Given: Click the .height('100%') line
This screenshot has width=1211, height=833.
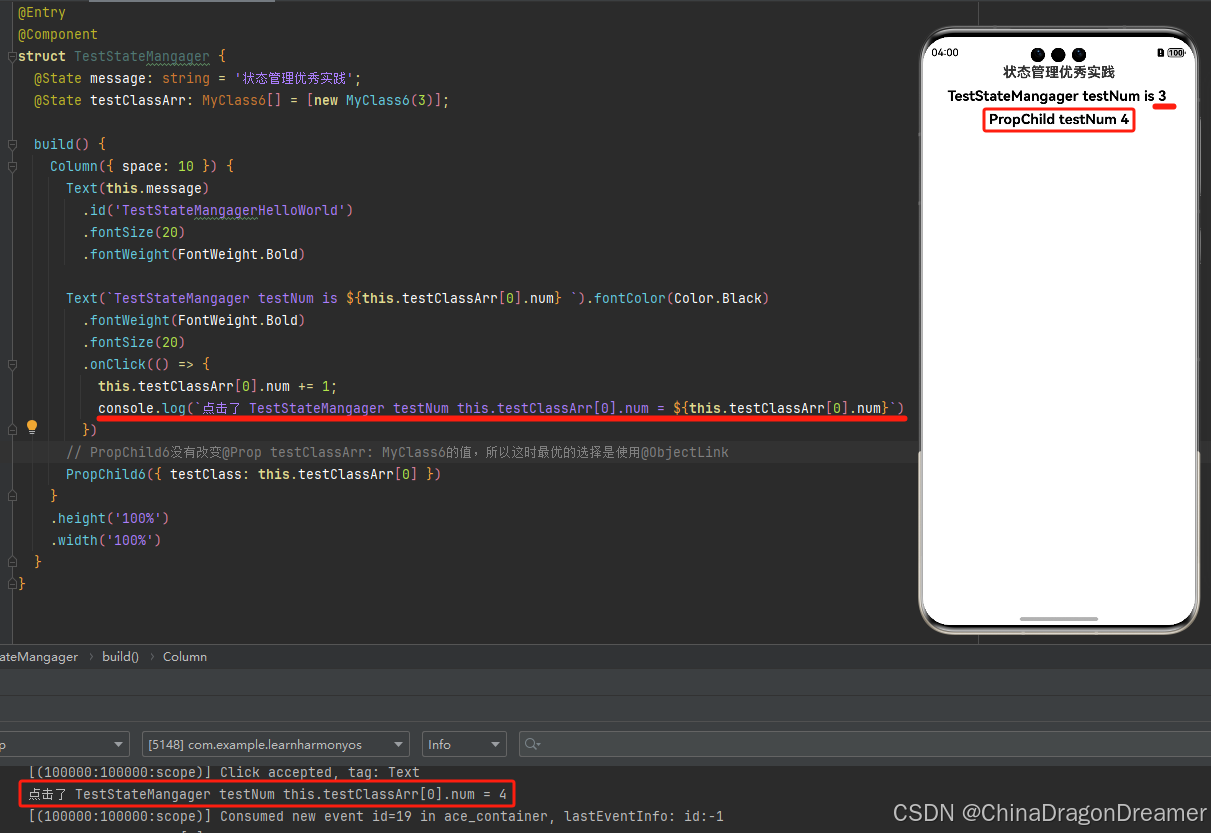Looking at the screenshot, I should point(110,518).
